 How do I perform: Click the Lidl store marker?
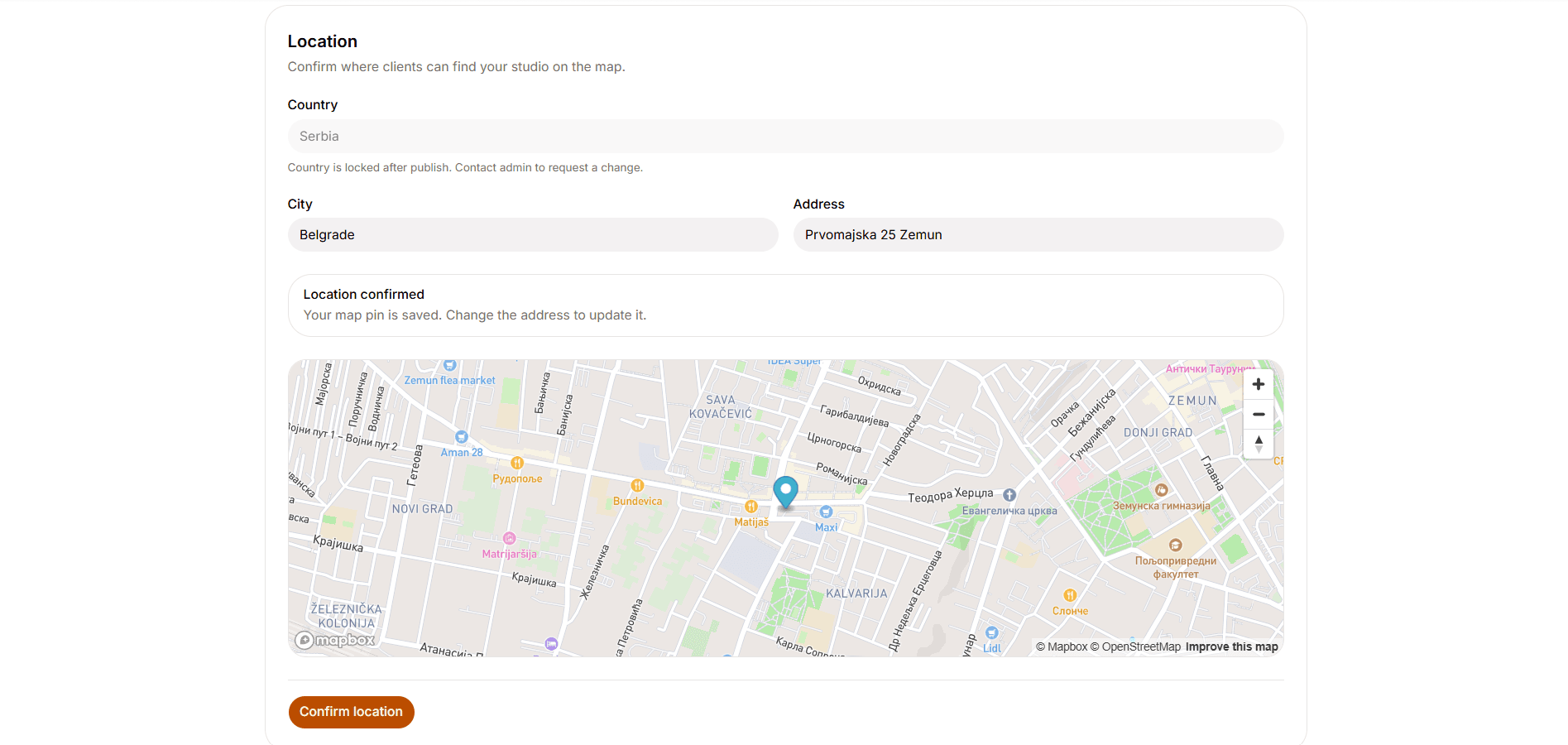(992, 633)
